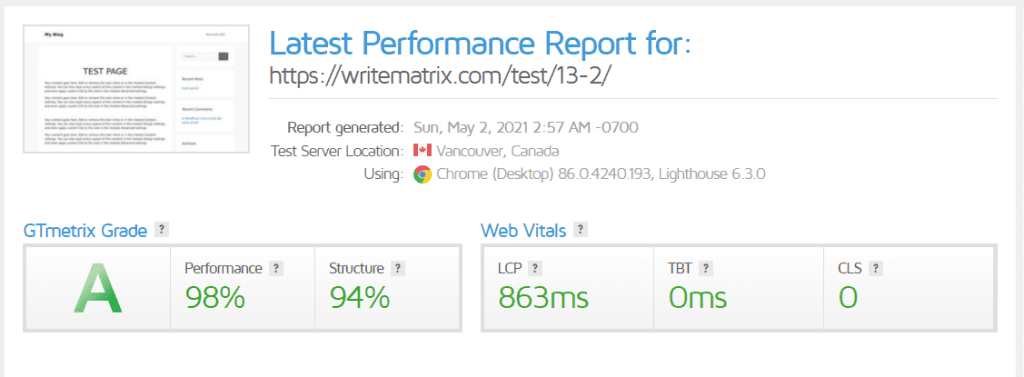The width and height of the screenshot is (1024, 377).
Task: Click the 863ms LCP value
Action: pos(543,298)
